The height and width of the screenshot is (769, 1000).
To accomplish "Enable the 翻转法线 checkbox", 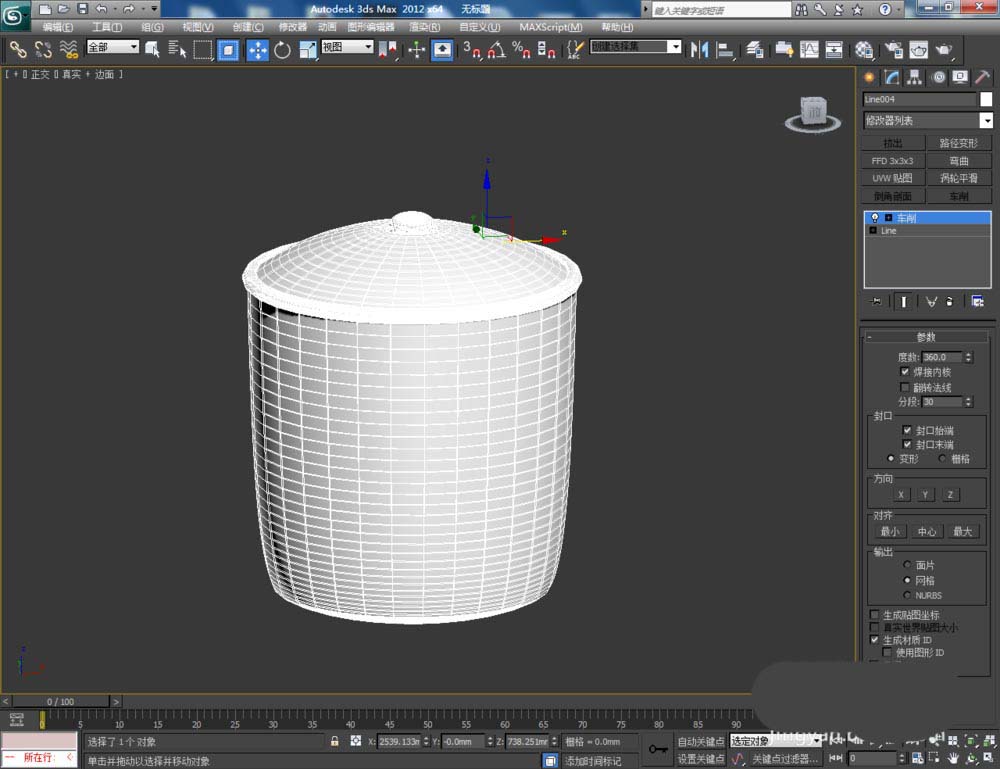I will (x=906, y=387).
